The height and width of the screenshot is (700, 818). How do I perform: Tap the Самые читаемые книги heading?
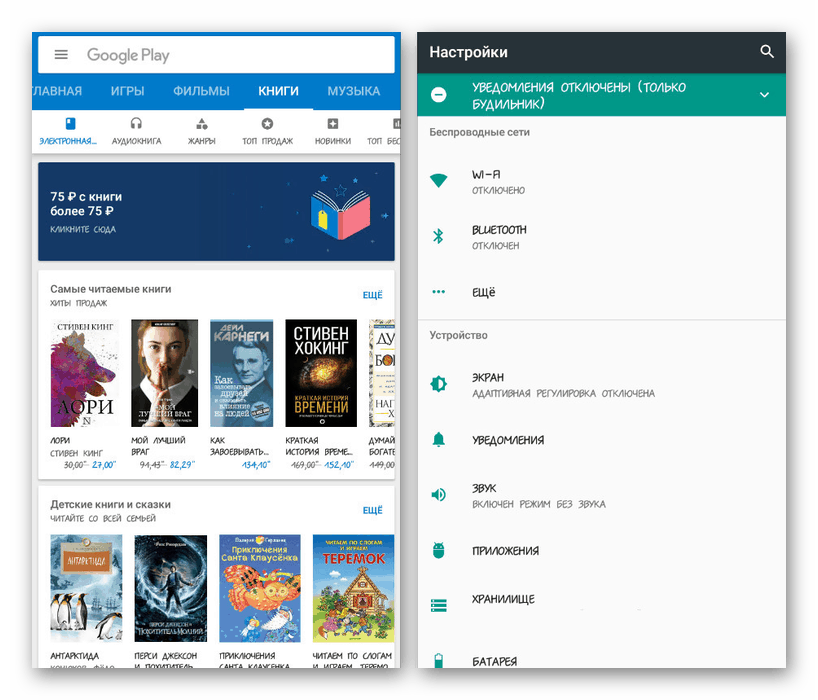tap(111, 289)
